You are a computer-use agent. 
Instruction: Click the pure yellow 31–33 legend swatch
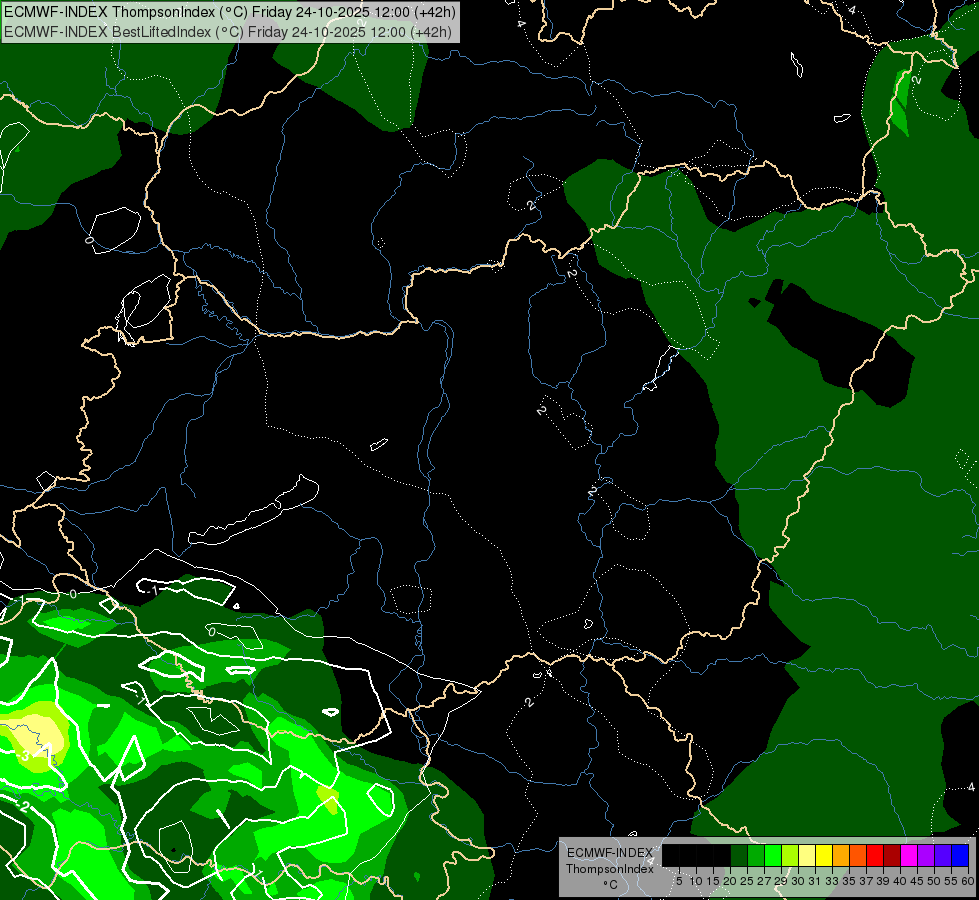click(x=823, y=855)
